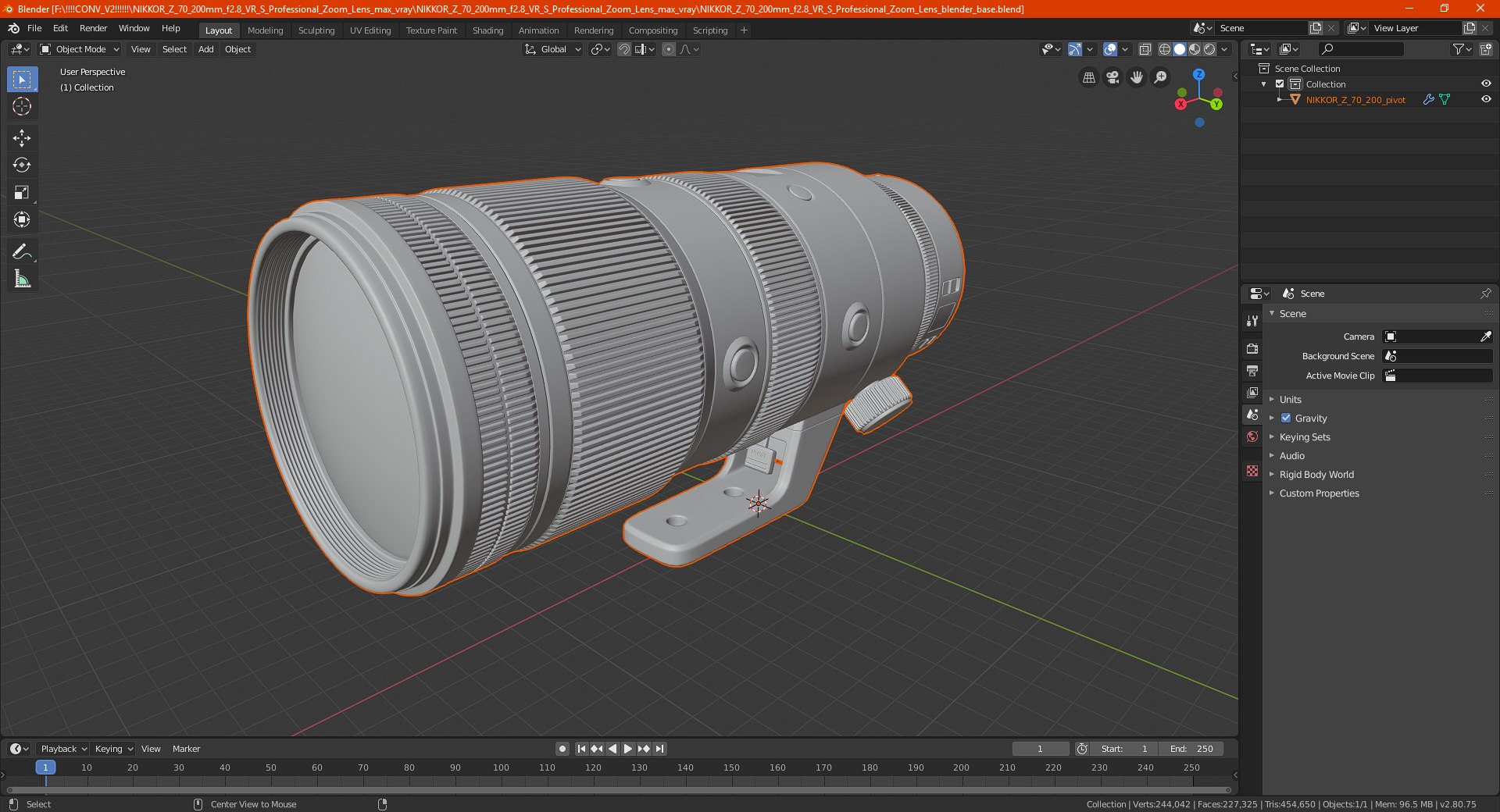
Task: Open the pivot point dropdown
Action: tap(600, 49)
